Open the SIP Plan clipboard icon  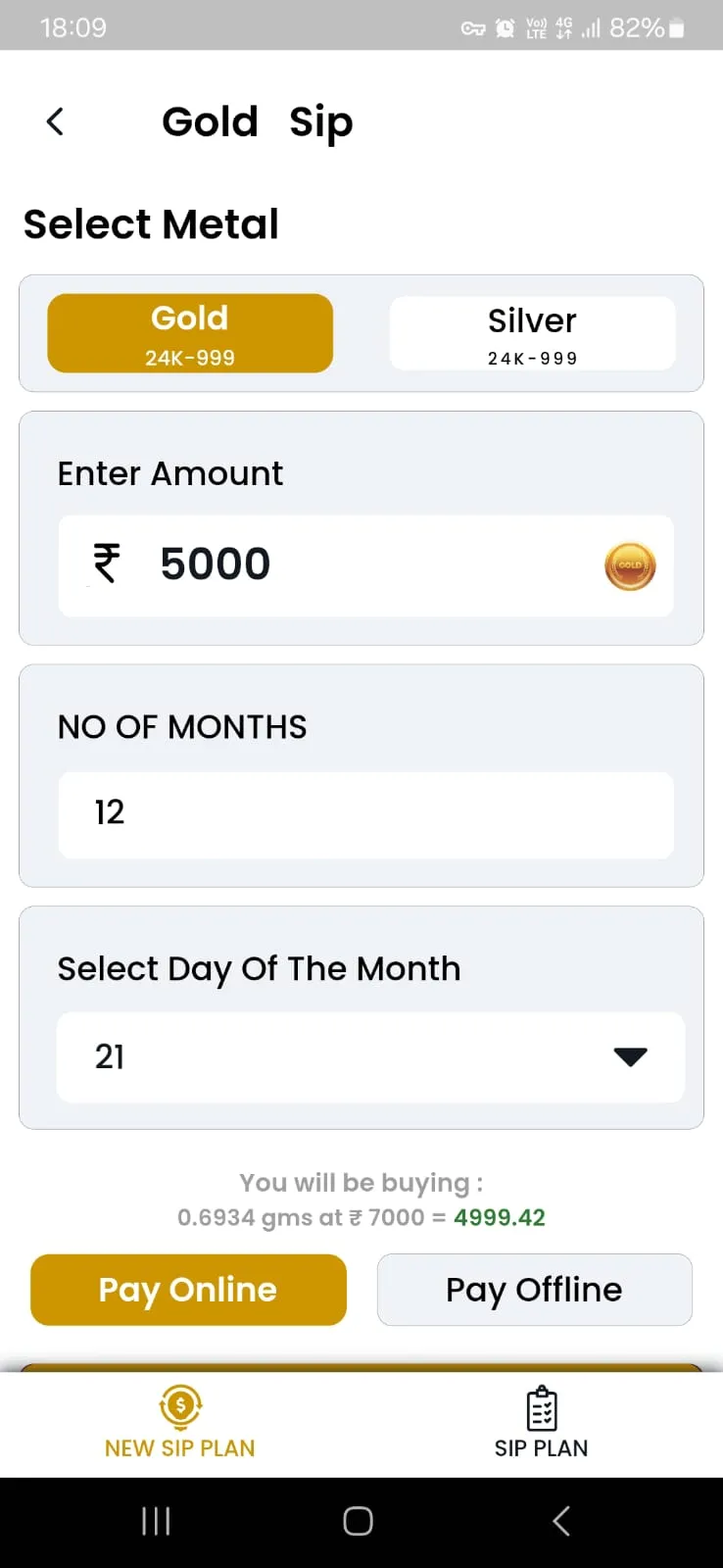[542, 1409]
